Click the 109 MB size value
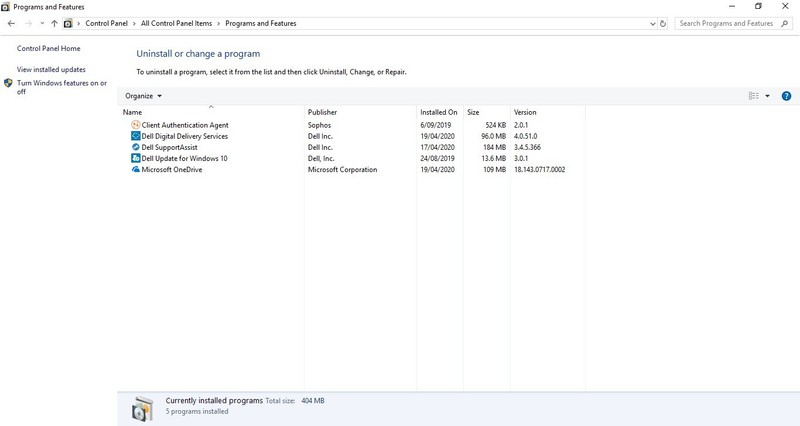Image resolution: width=800 pixels, height=426 pixels. [x=494, y=169]
